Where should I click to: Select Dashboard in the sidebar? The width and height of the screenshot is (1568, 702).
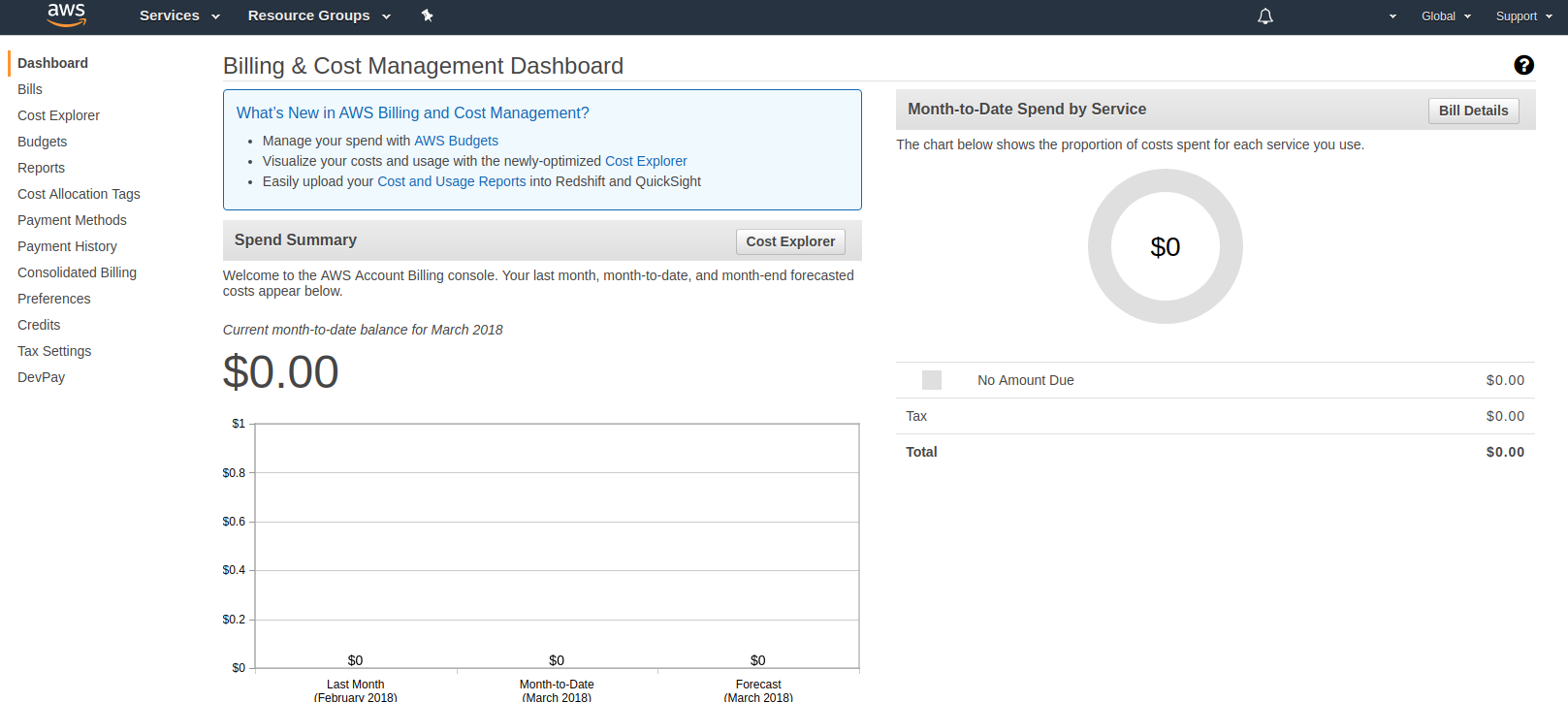pos(52,63)
